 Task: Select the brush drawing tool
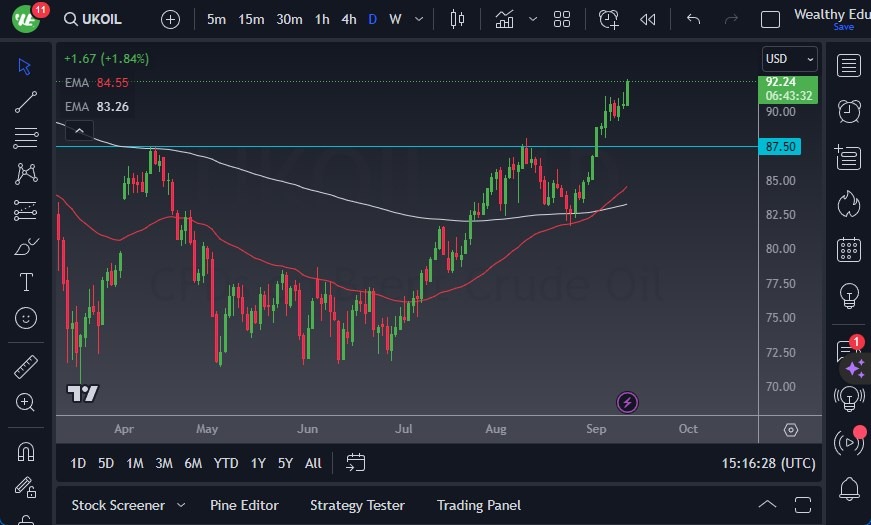click(x=26, y=247)
